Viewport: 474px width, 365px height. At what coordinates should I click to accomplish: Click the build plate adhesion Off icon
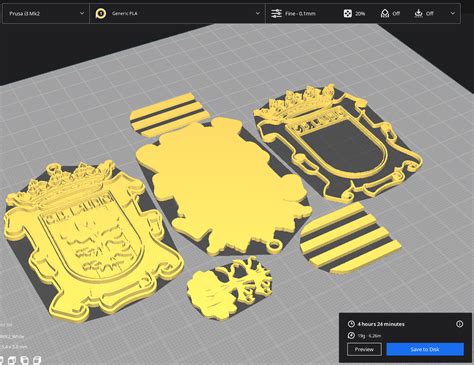click(418, 14)
